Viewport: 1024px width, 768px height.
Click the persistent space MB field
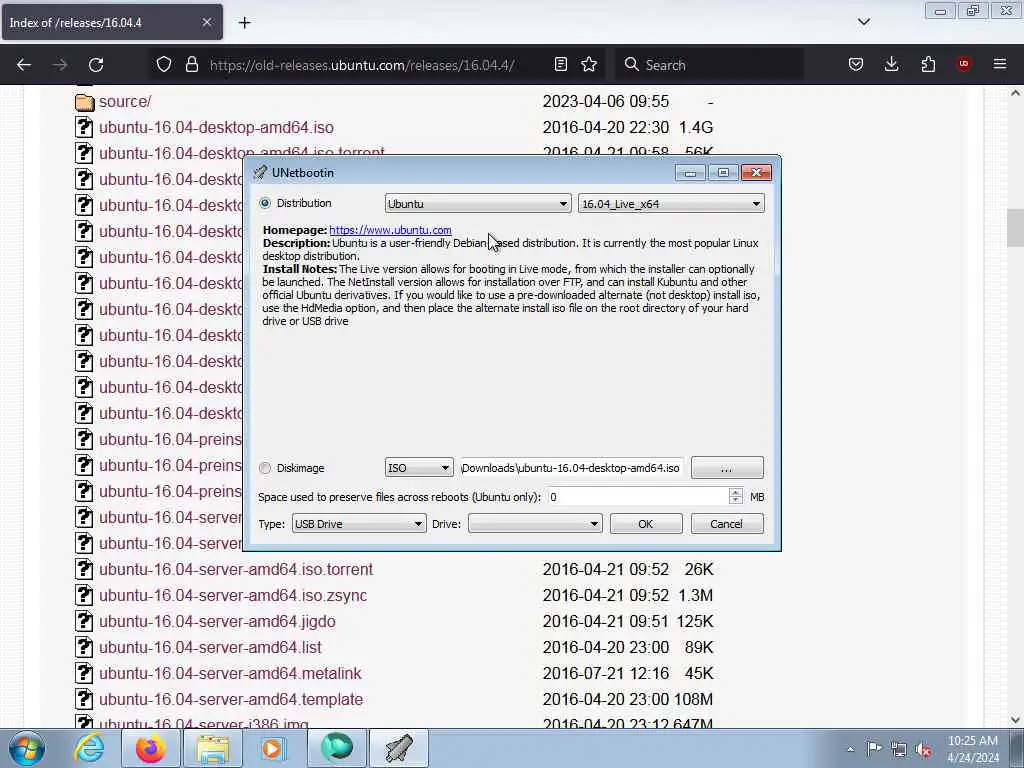pos(637,497)
